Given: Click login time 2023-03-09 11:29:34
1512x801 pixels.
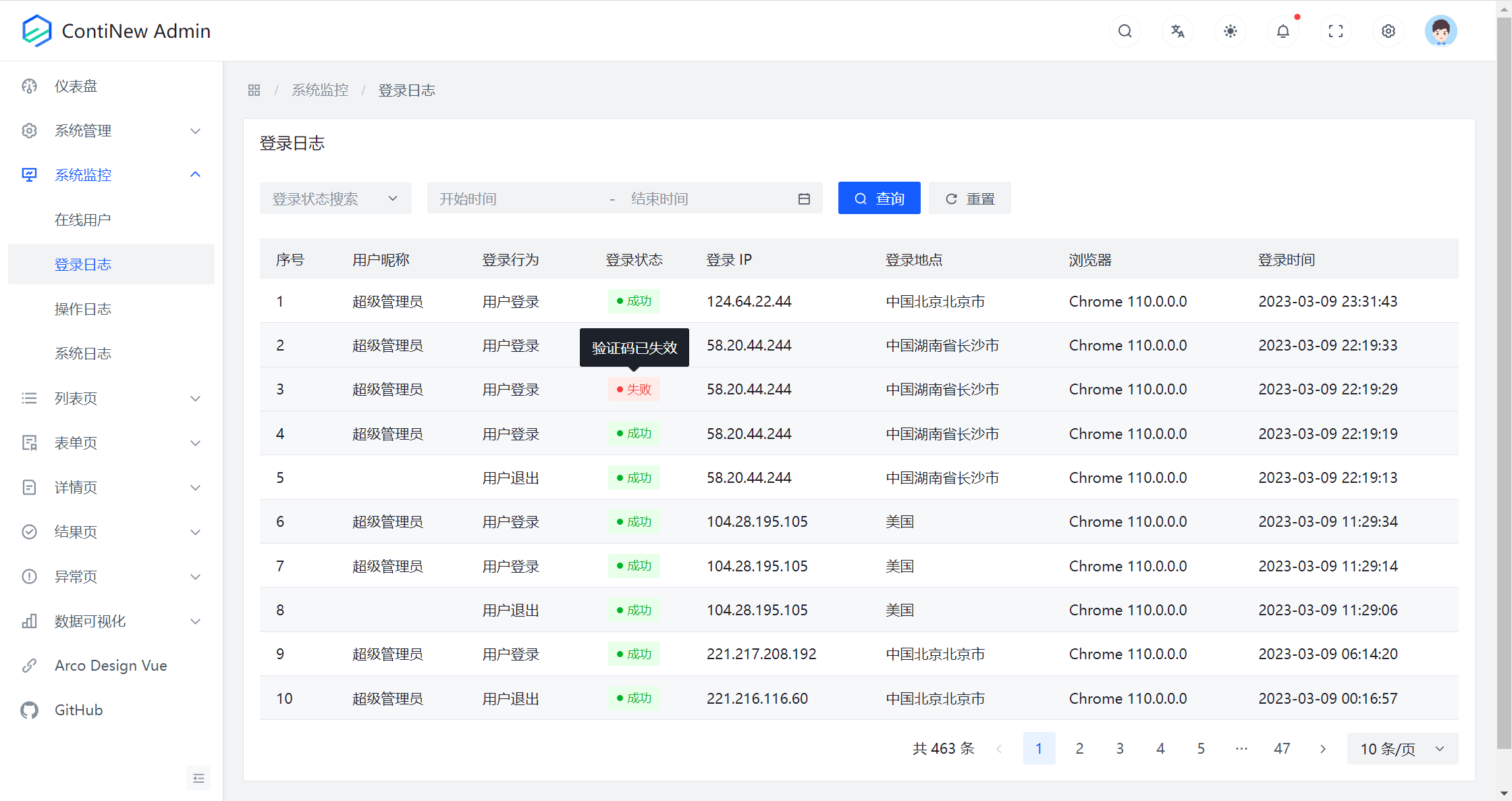Looking at the screenshot, I should click(x=1328, y=521).
